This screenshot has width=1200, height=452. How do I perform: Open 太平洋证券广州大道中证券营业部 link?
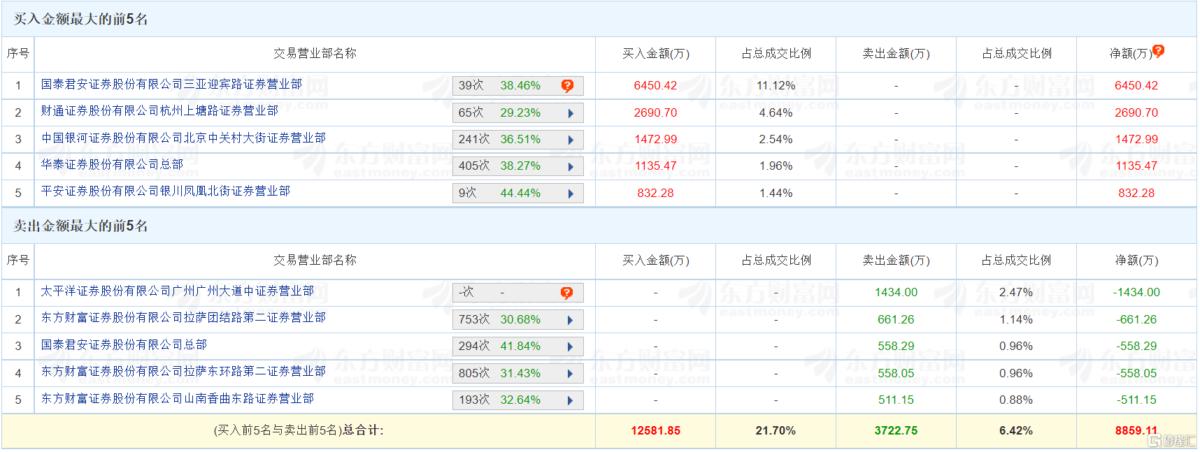[x=176, y=291]
